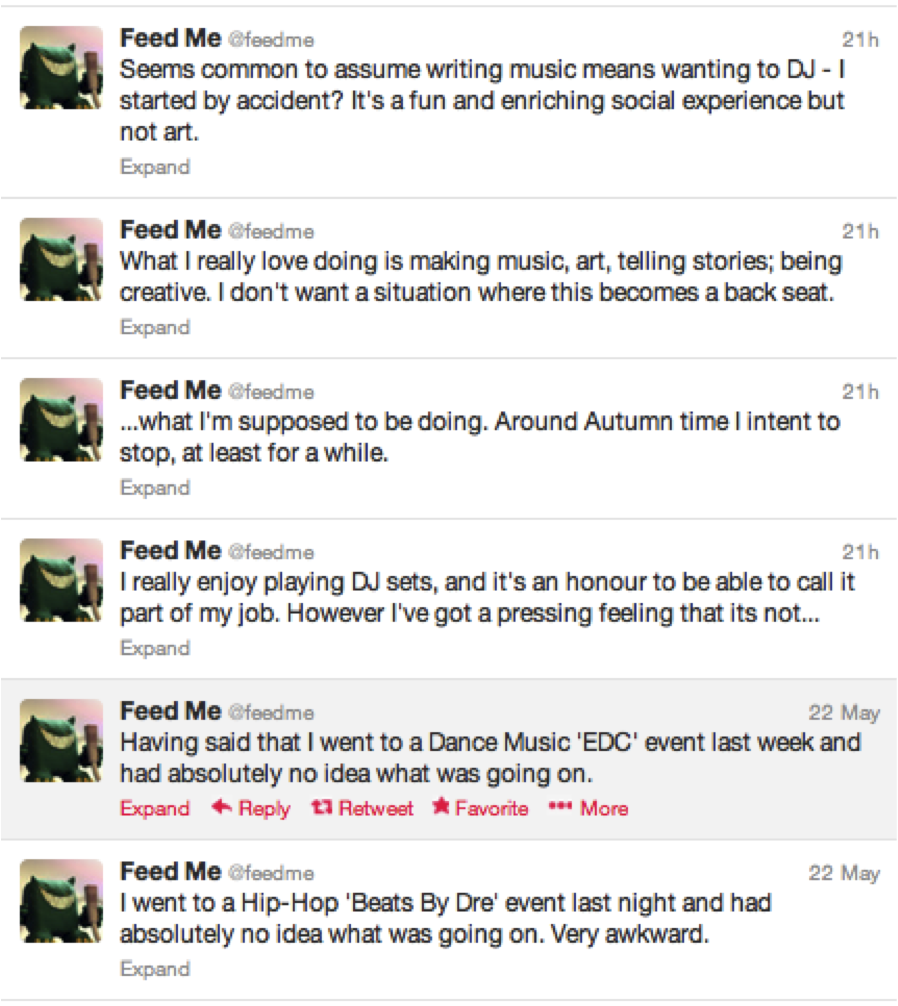Expand the 'Seems common to assume' tweet

(155, 167)
